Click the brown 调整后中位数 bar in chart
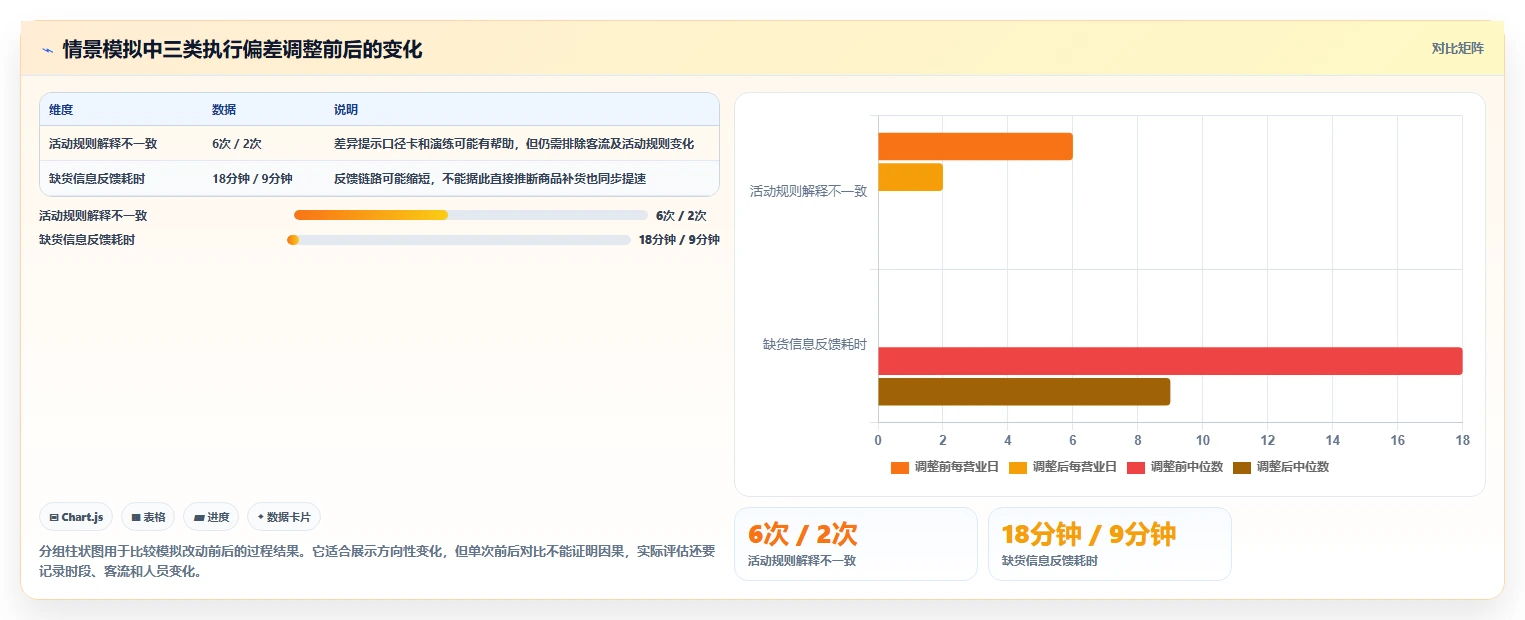 click(x=1024, y=391)
